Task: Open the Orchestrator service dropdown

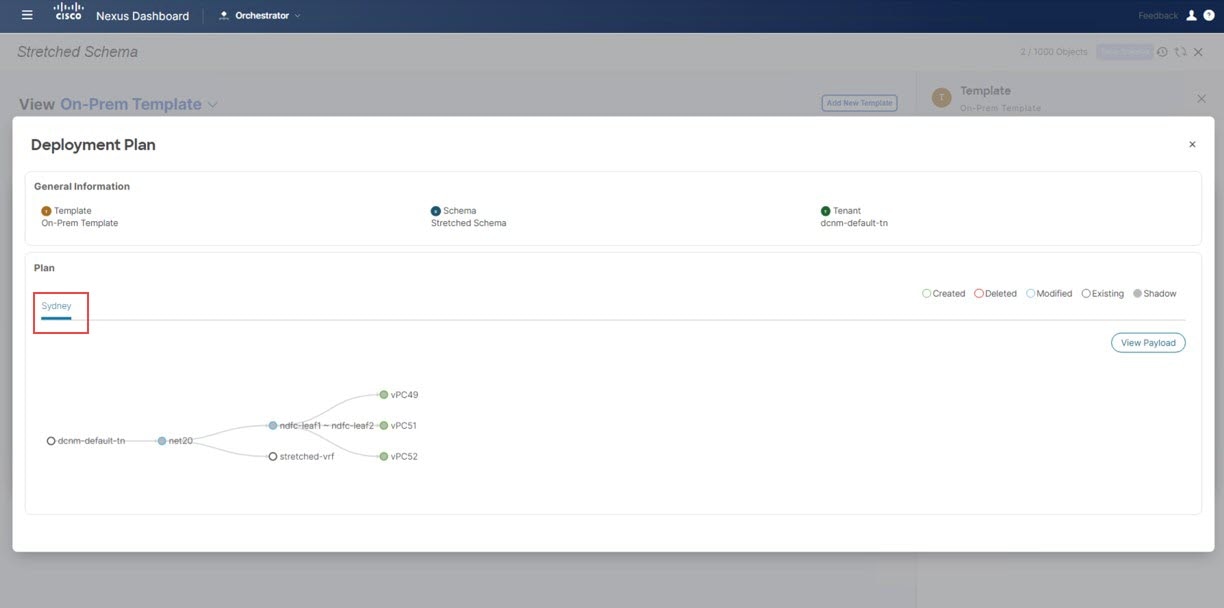Action: (259, 15)
